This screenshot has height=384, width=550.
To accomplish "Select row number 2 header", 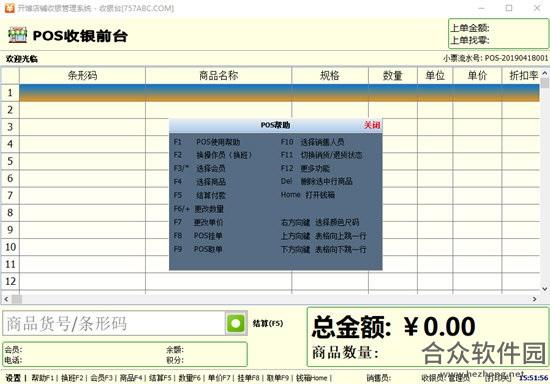I will click(x=10, y=110).
